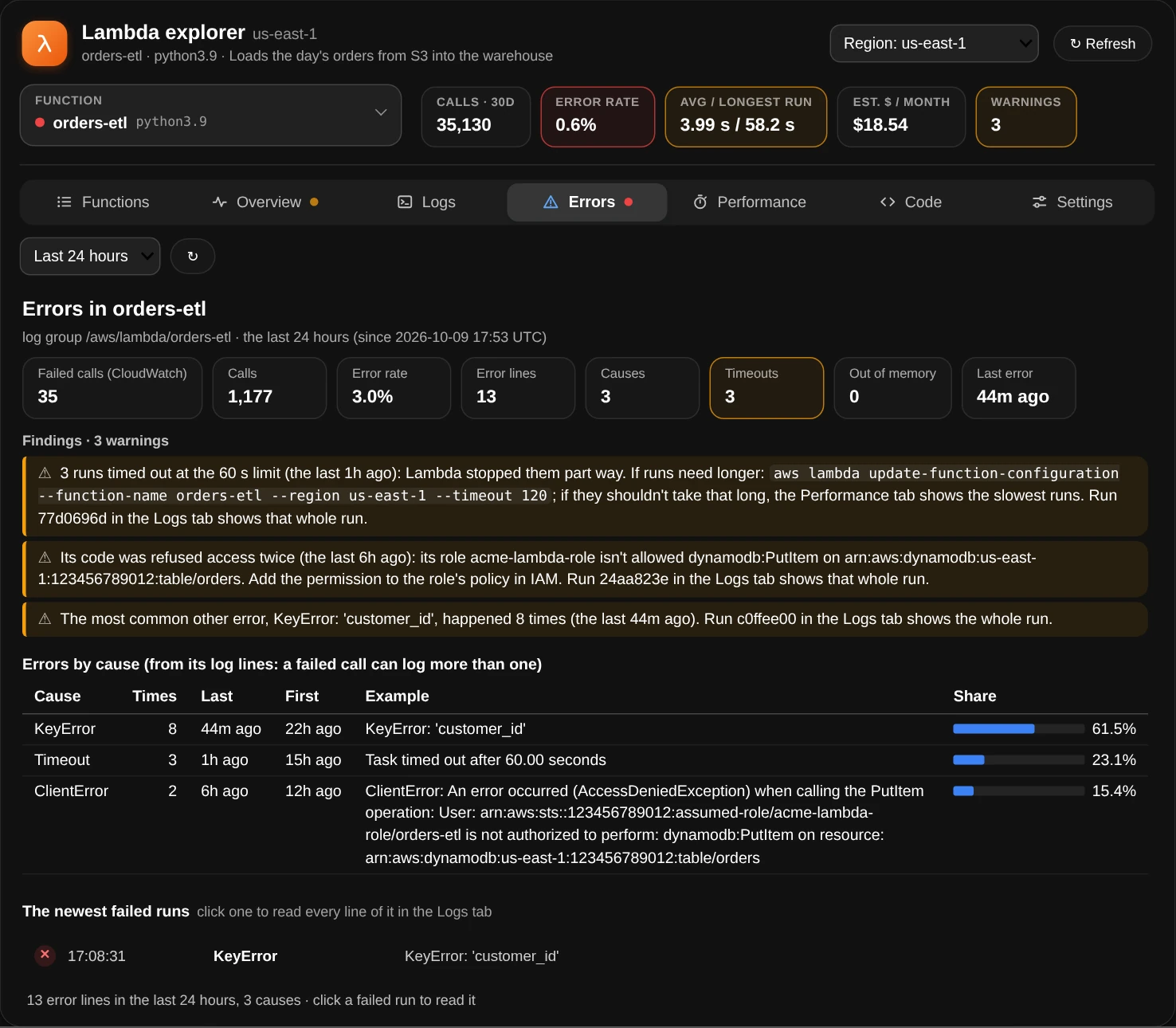Click the Code angle-brackets icon
The height and width of the screenshot is (1028, 1176).
click(x=888, y=202)
